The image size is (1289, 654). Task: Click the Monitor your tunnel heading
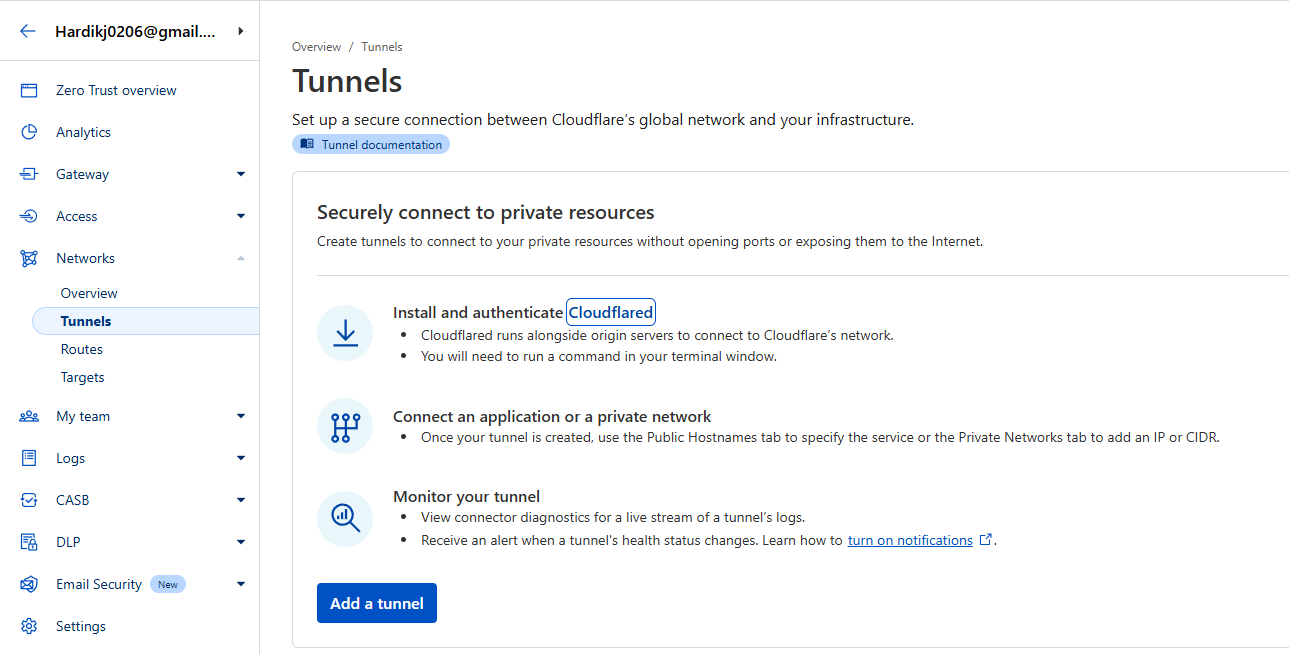click(466, 496)
